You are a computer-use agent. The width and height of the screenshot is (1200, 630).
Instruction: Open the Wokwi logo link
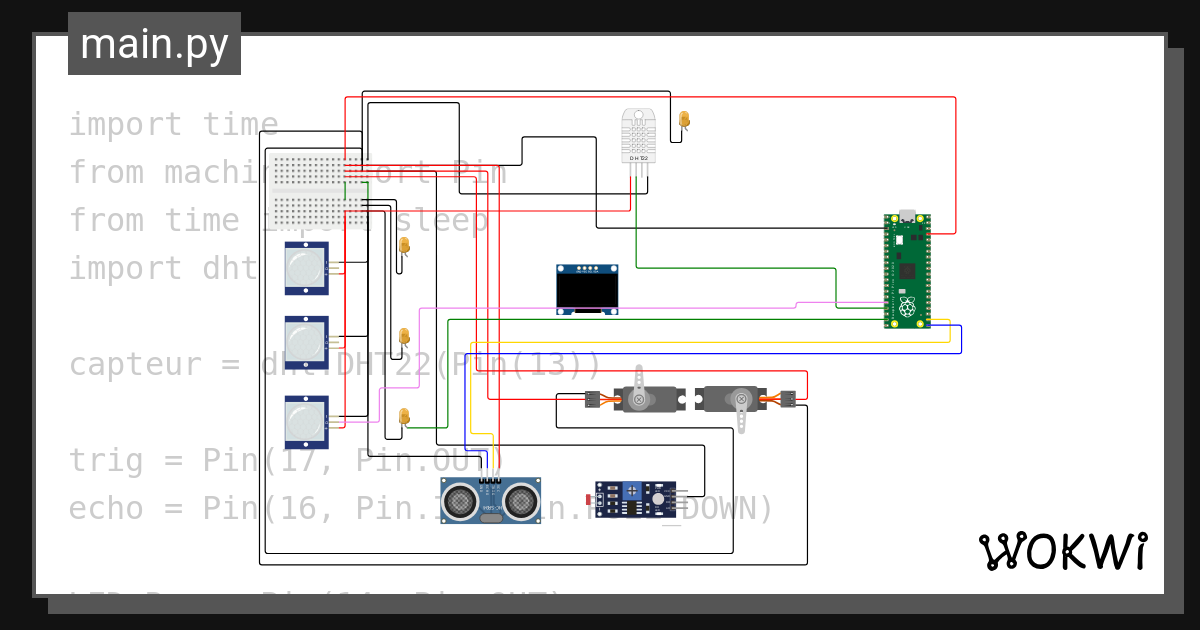[1062, 551]
